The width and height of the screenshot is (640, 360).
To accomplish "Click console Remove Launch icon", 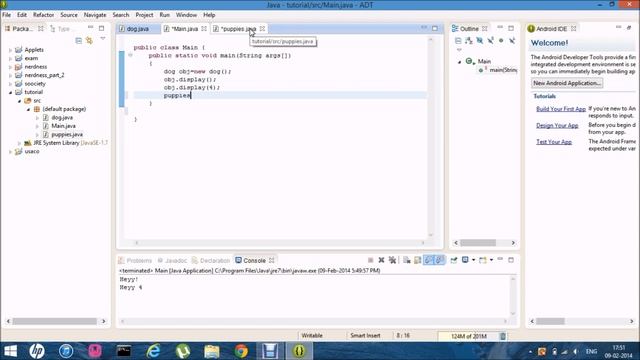I will 381,260.
